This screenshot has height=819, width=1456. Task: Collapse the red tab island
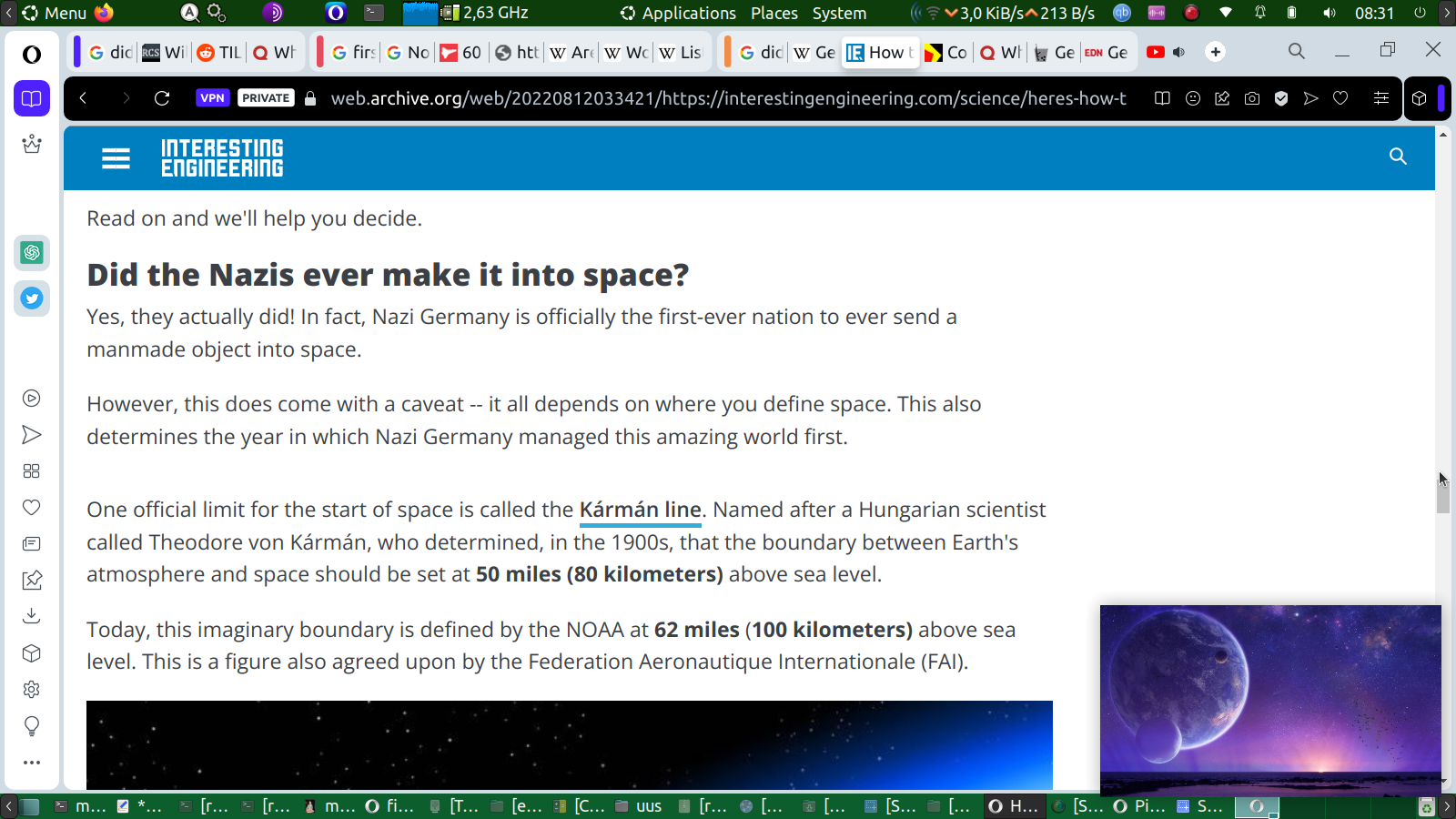[x=320, y=52]
